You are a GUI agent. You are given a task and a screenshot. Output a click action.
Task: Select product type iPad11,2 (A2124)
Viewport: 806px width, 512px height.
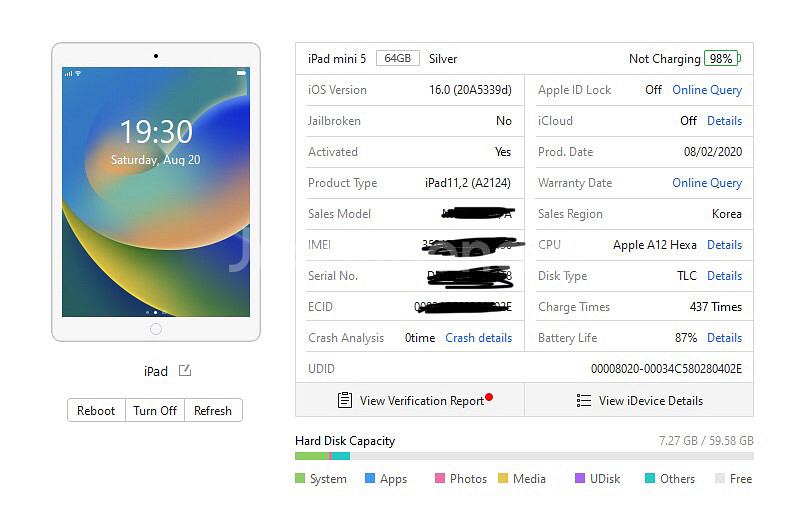coord(468,183)
